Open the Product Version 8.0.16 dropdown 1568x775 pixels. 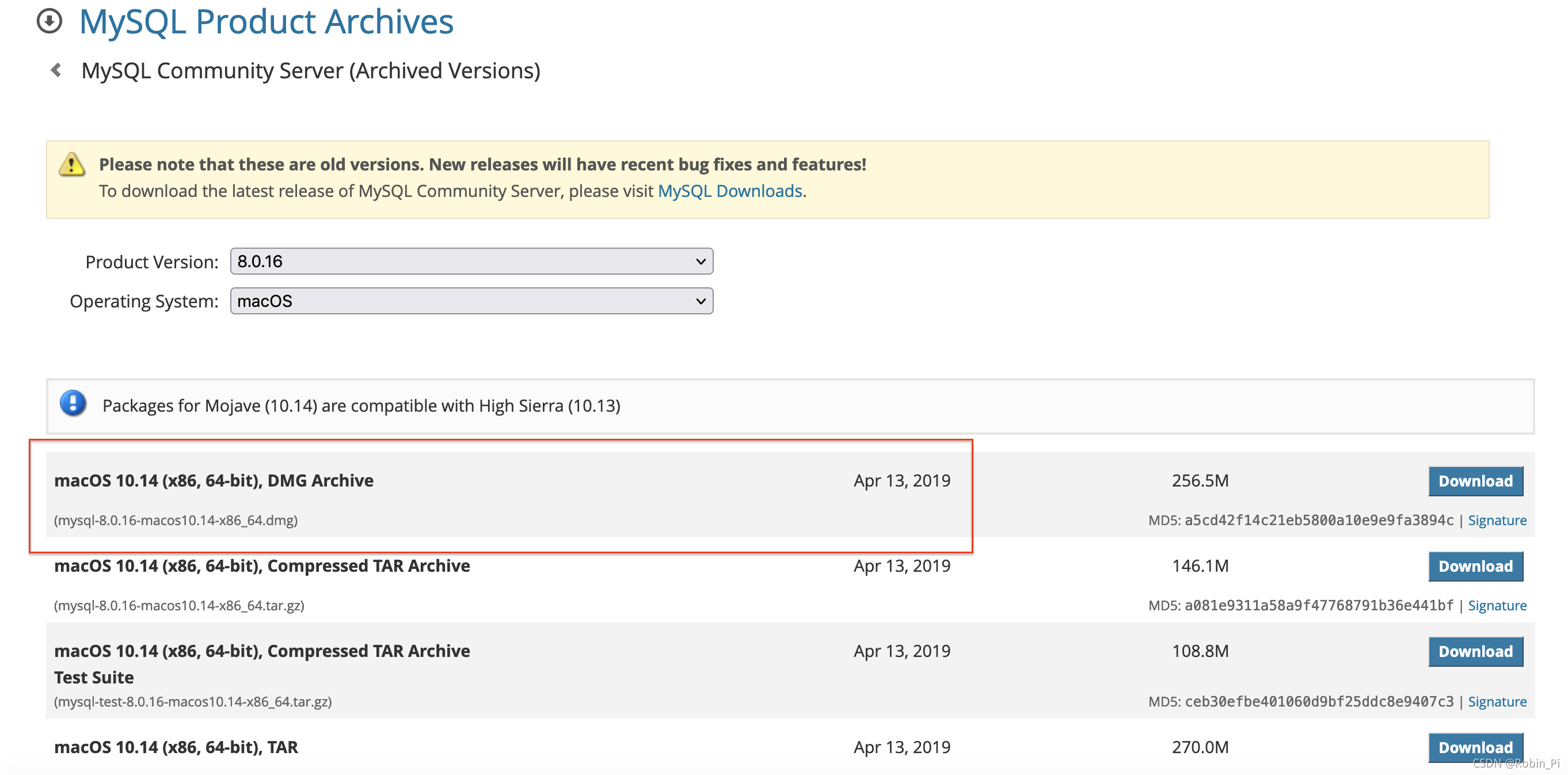tap(471, 261)
